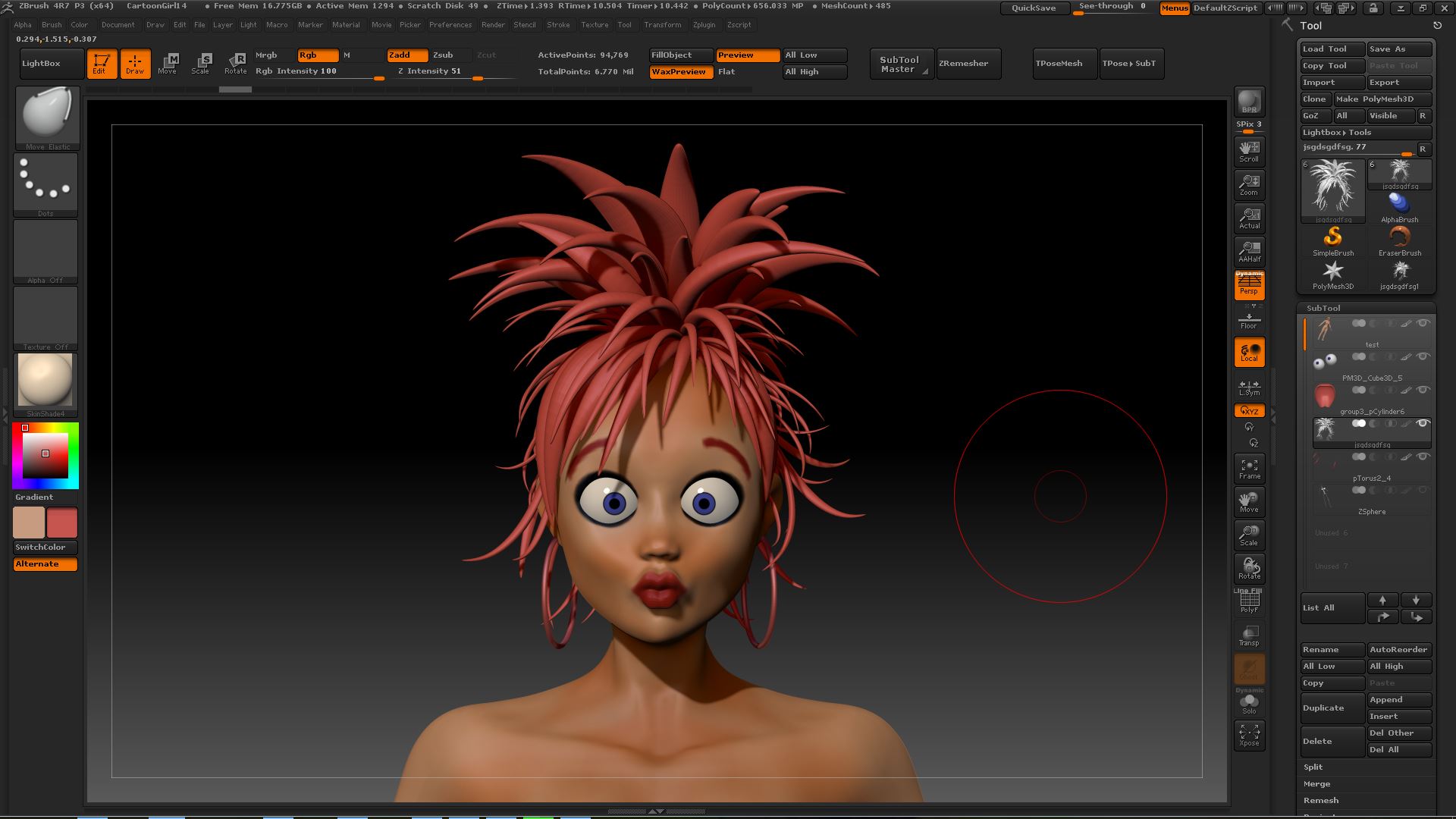
Task: Click the Duplicate subtool button
Action: pyautogui.click(x=1332, y=708)
